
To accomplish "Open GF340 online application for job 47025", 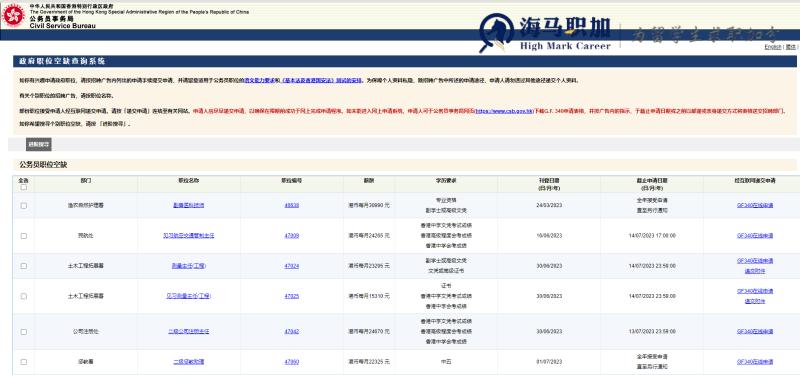I will pos(755,291).
